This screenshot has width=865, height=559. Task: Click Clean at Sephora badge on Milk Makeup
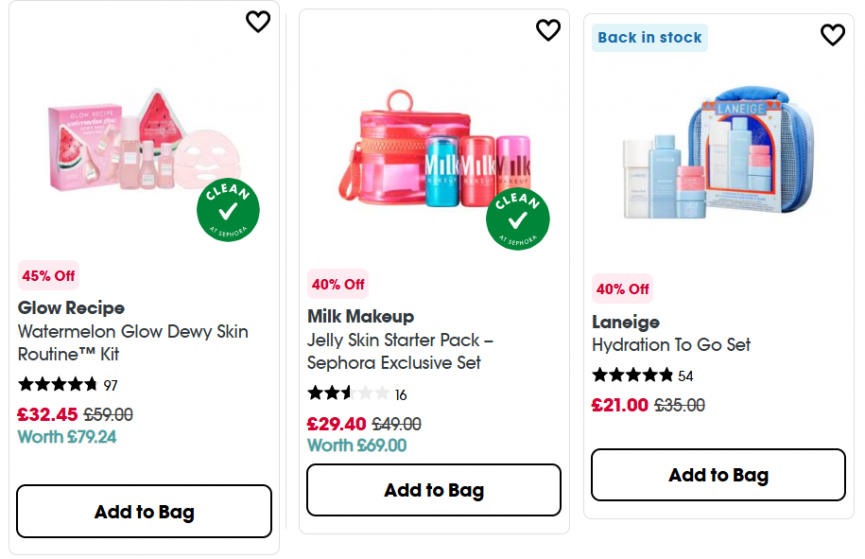point(517,217)
